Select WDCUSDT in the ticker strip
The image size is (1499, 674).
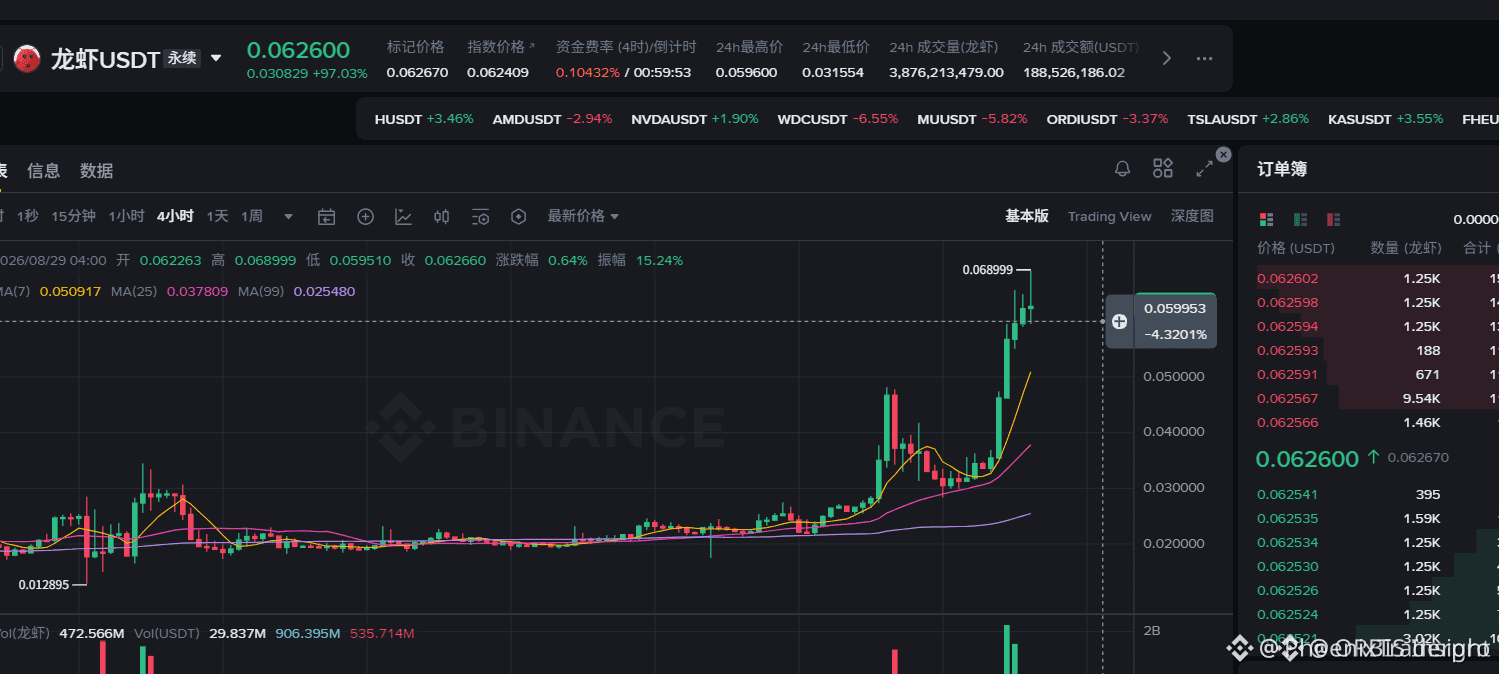[x=838, y=119]
